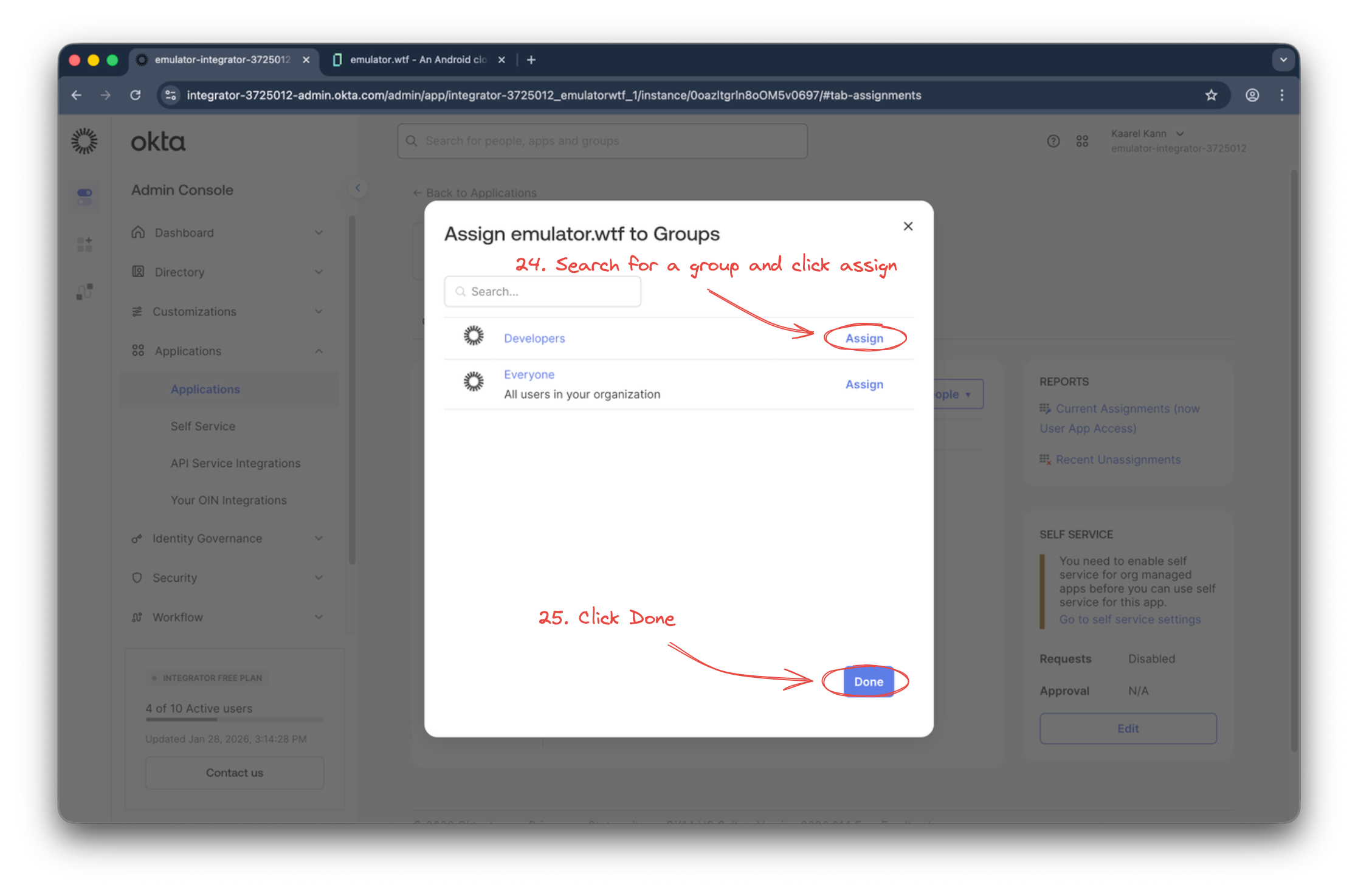
Task: Click the Everyone group logo icon
Action: [x=474, y=382]
